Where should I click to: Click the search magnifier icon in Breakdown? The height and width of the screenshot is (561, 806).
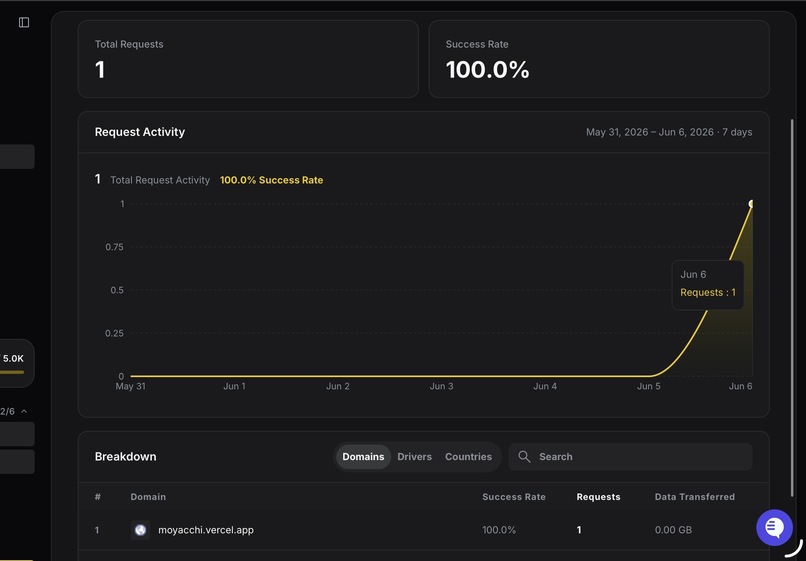524,457
